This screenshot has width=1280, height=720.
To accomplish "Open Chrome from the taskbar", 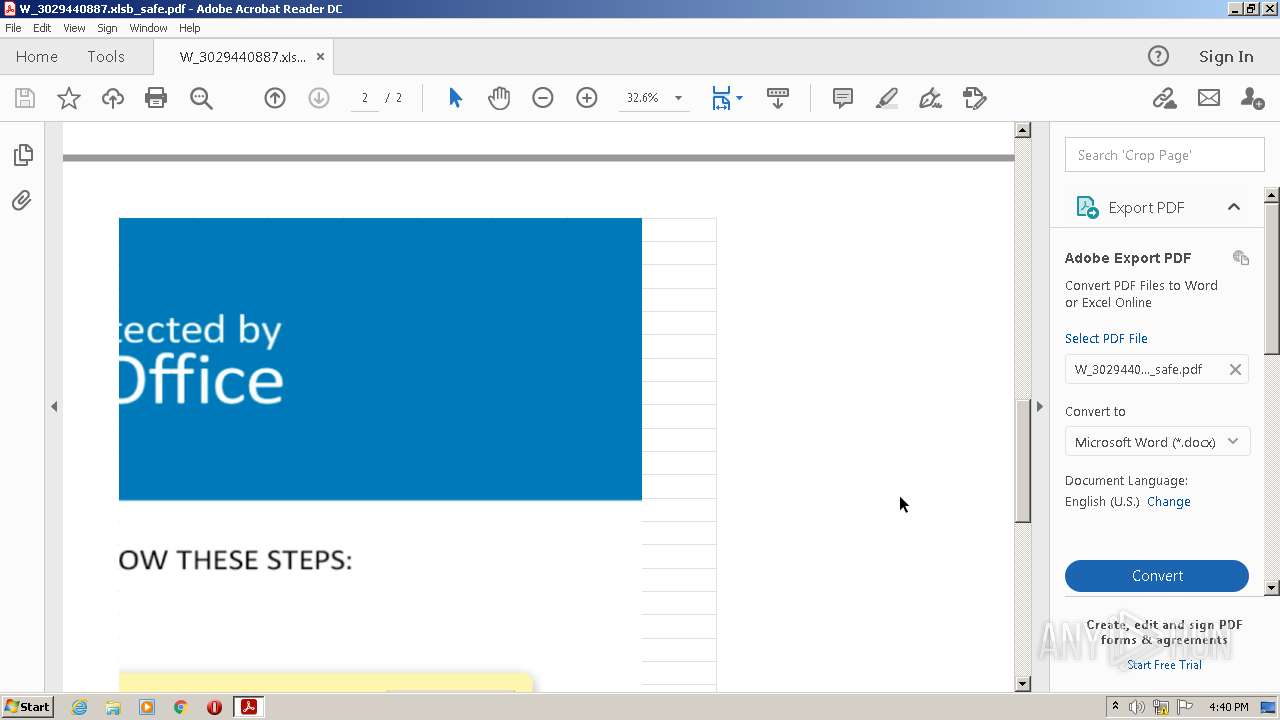I will tap(180, 707).
